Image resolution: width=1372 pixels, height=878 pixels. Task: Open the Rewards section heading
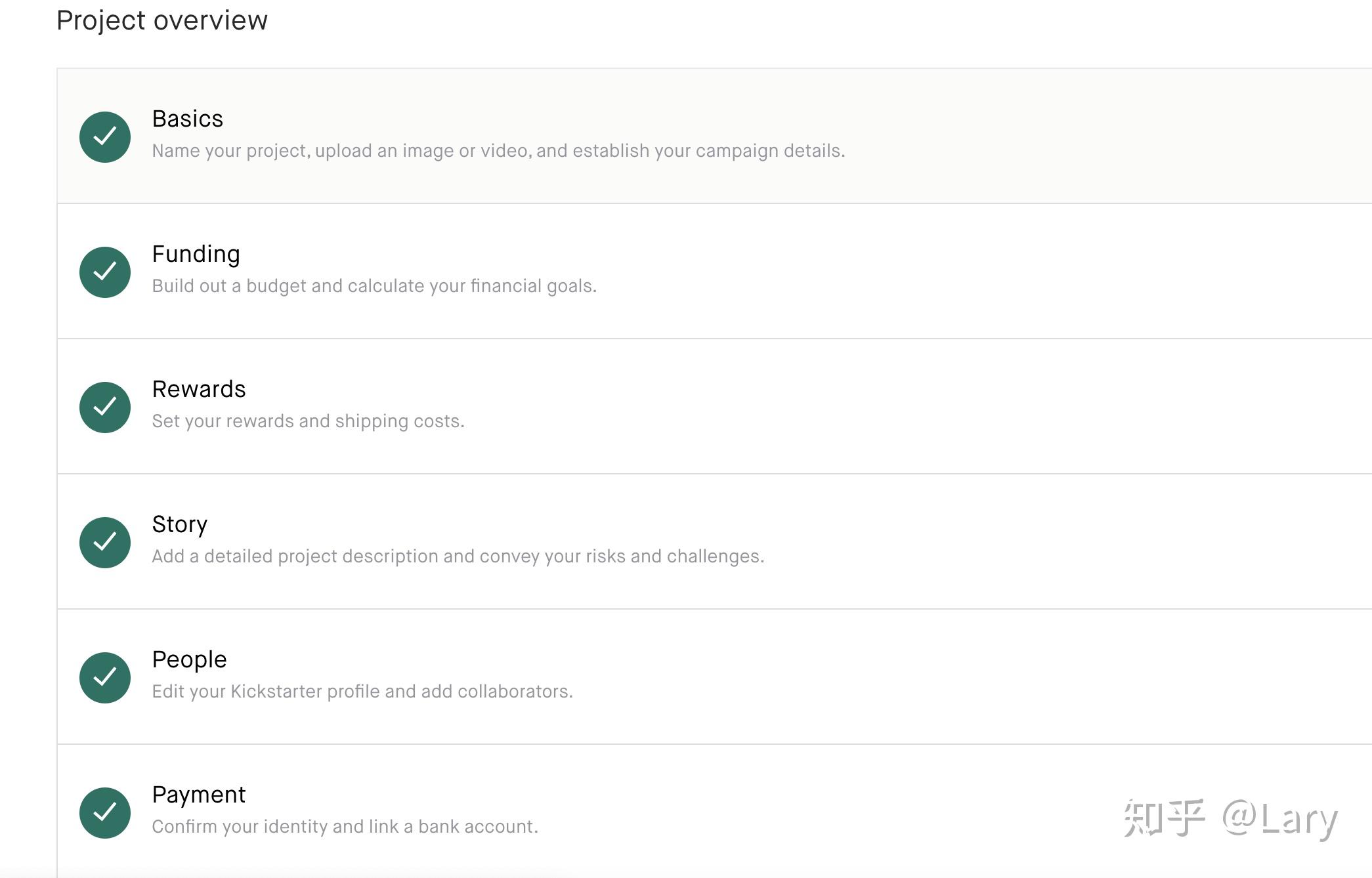pyautogui.click(x=198, y=389)
